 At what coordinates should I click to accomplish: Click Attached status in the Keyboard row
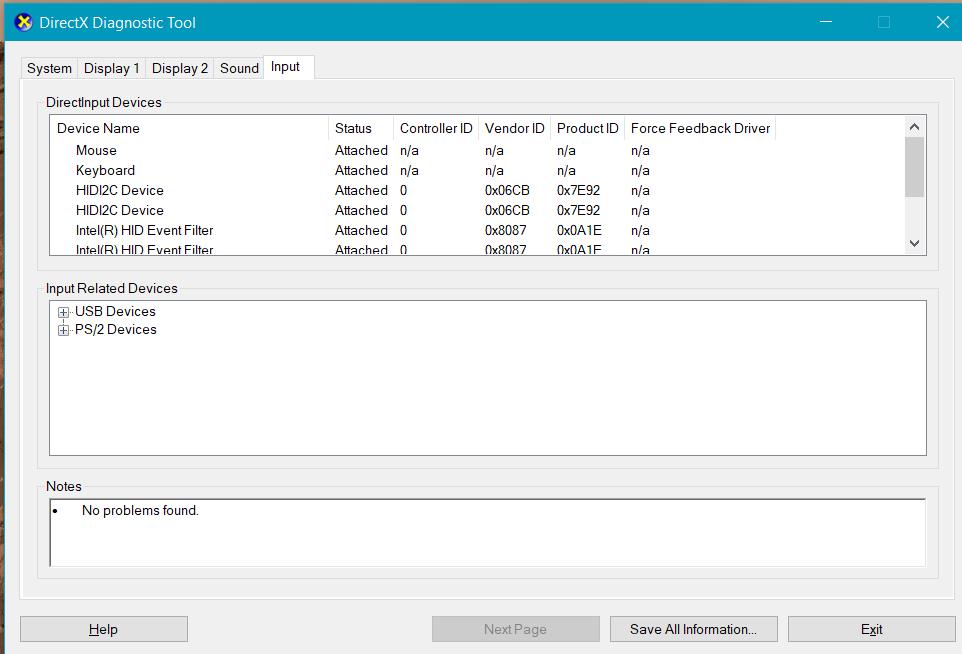tap(361, 171)
